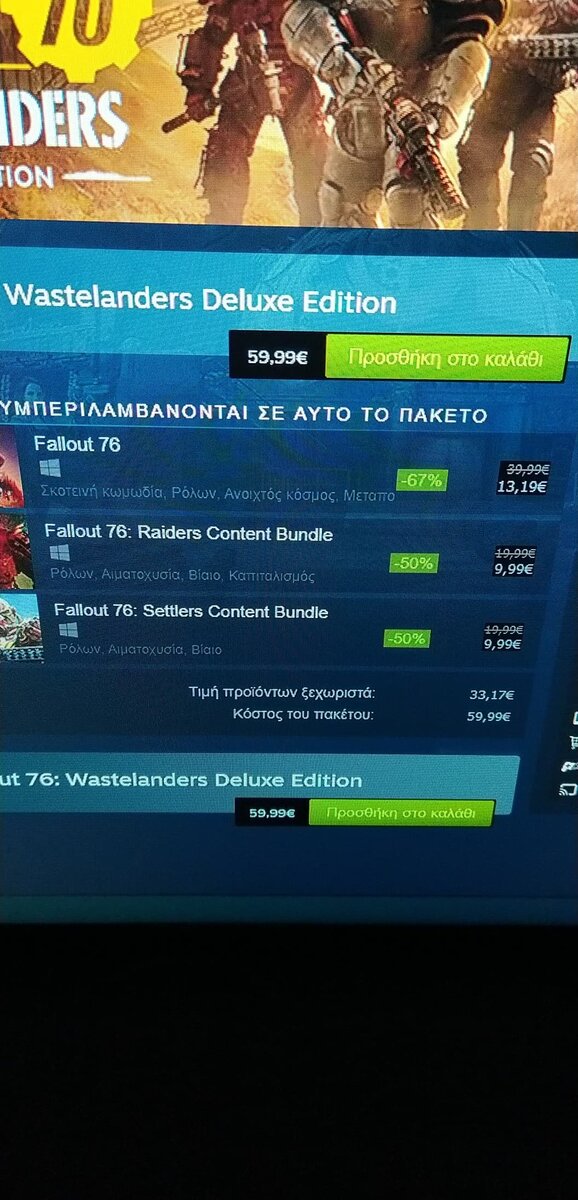578x1200 pixels.
Task: Click Windows icon under Settlers Content Bundle
Action: click(x=68, y=630)
